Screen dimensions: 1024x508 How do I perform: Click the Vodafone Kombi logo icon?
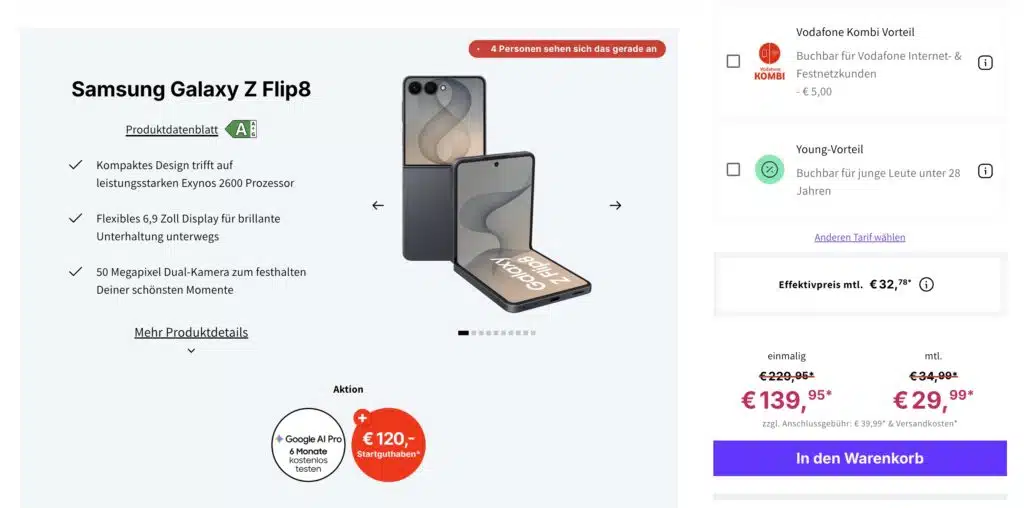[x=769, y=61]
